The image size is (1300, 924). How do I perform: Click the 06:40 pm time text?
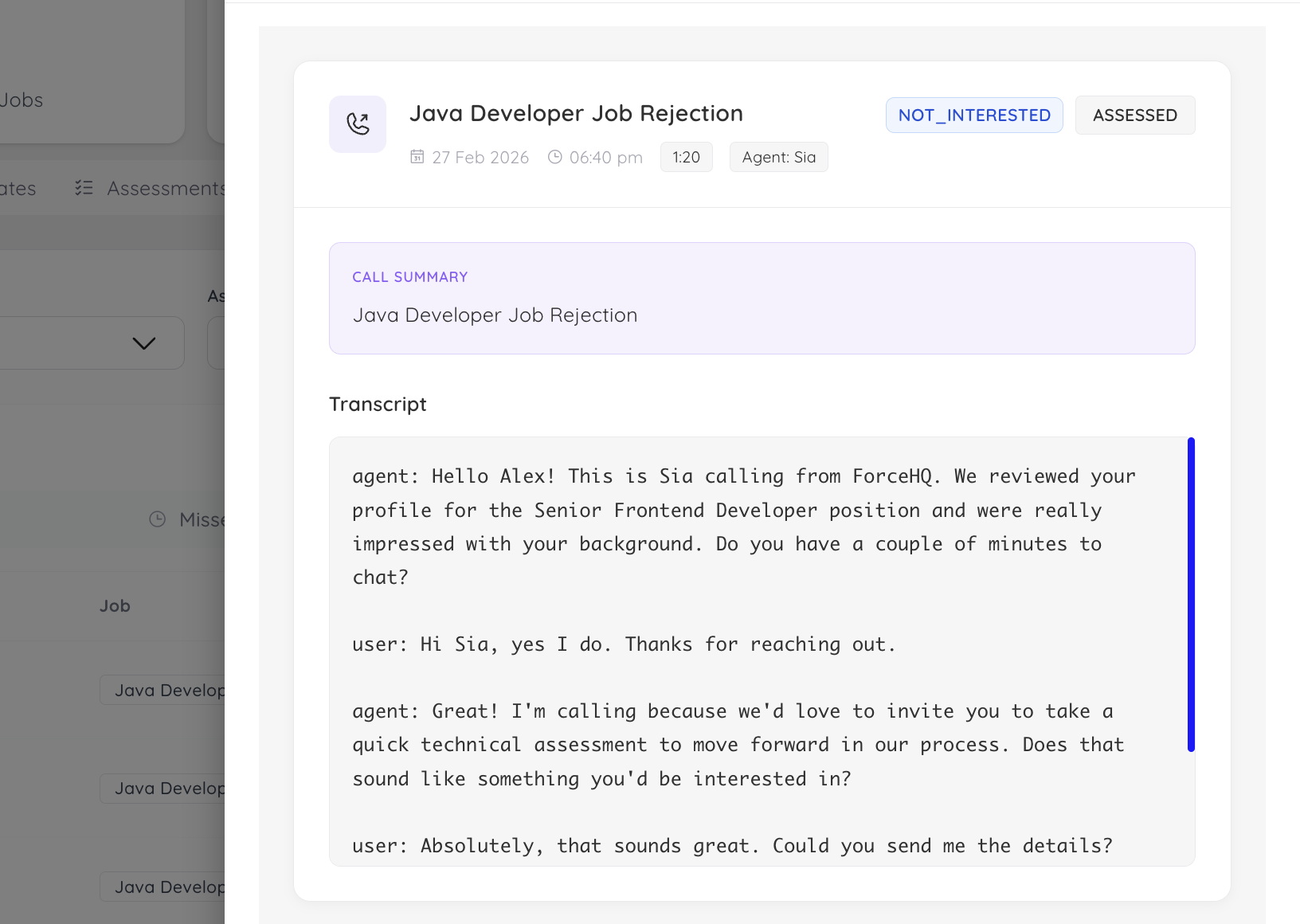pyautogui.click(x=606, y=158)
